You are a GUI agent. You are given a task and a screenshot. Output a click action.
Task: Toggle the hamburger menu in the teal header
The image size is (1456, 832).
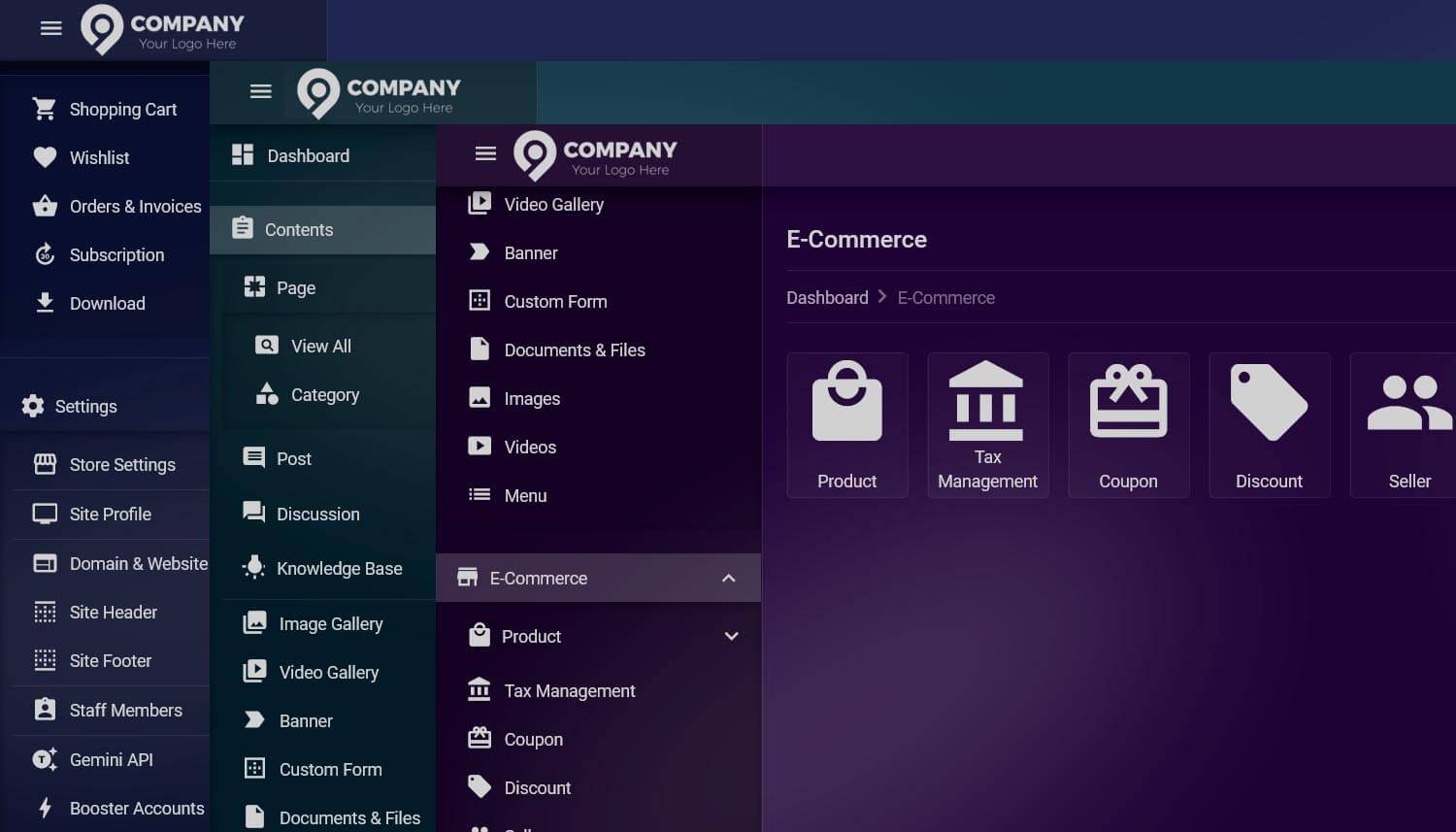[x=261, y=91]
